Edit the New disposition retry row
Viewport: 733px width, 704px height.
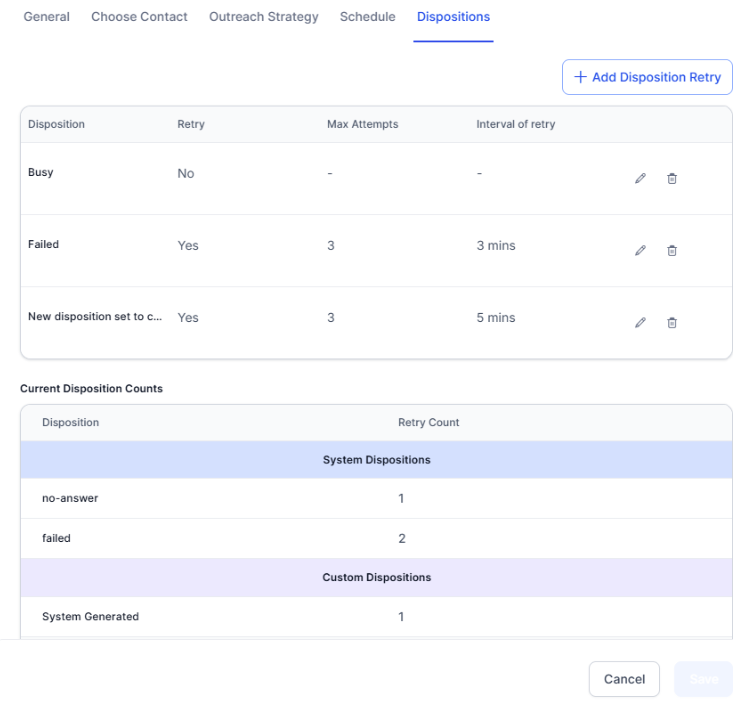(640, 322)
